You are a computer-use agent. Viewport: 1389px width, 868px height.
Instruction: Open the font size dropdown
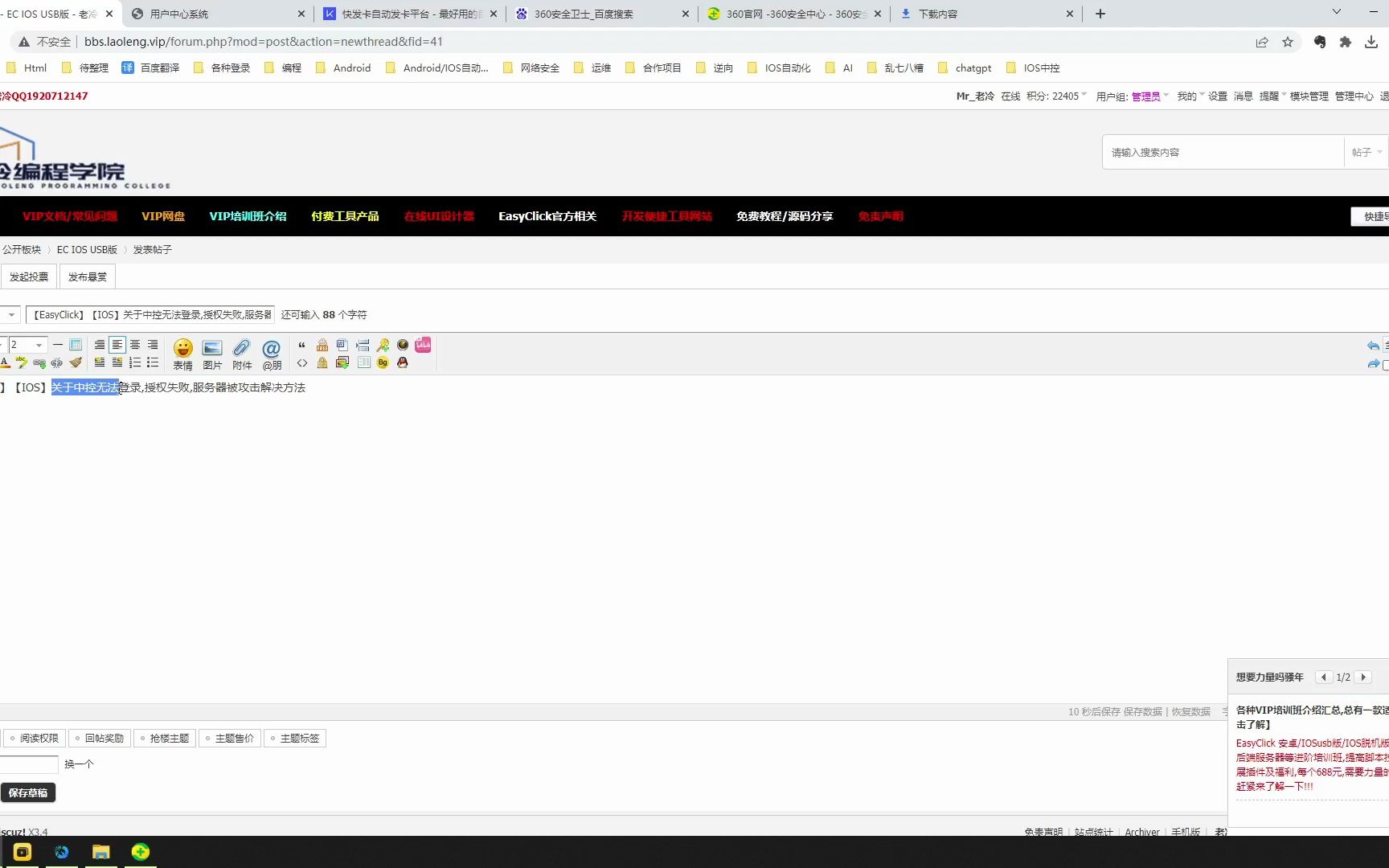(x=27, y=344)
